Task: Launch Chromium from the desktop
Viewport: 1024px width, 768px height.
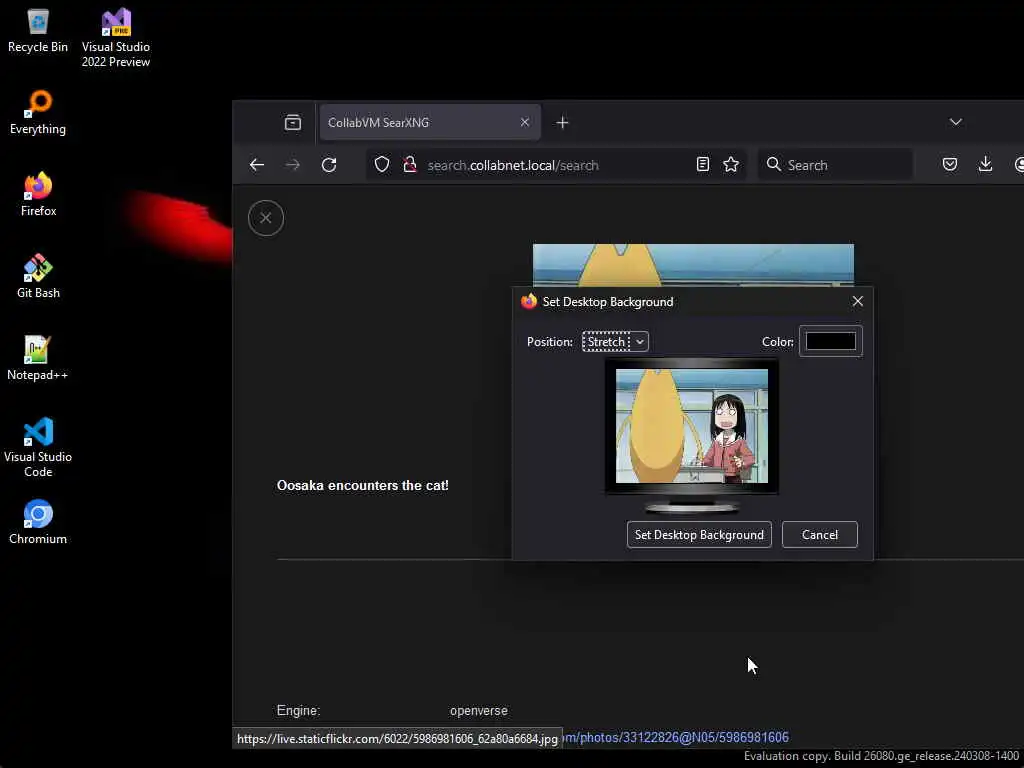Action: (x=38, y=522)
